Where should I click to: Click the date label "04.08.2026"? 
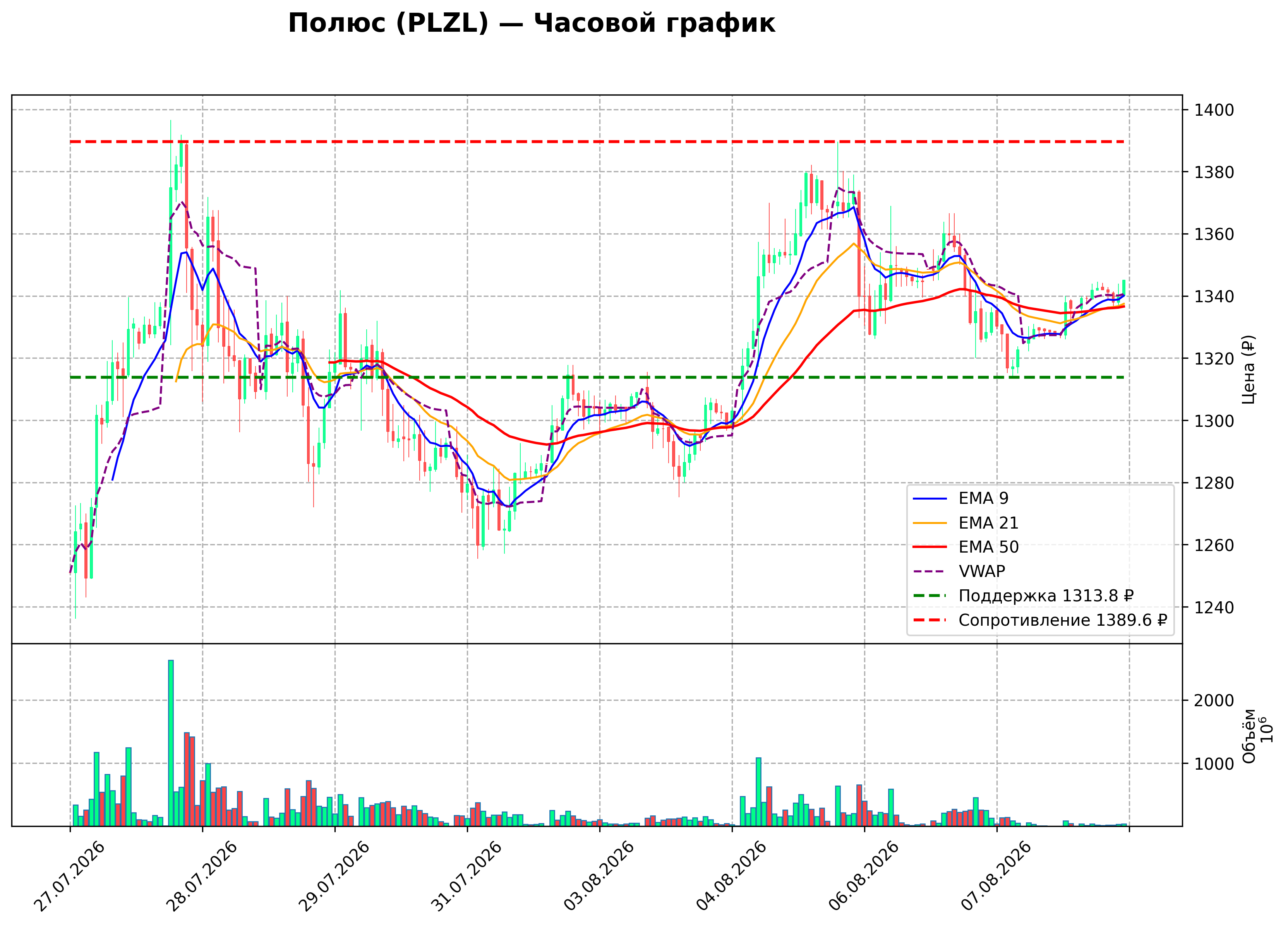731,876
